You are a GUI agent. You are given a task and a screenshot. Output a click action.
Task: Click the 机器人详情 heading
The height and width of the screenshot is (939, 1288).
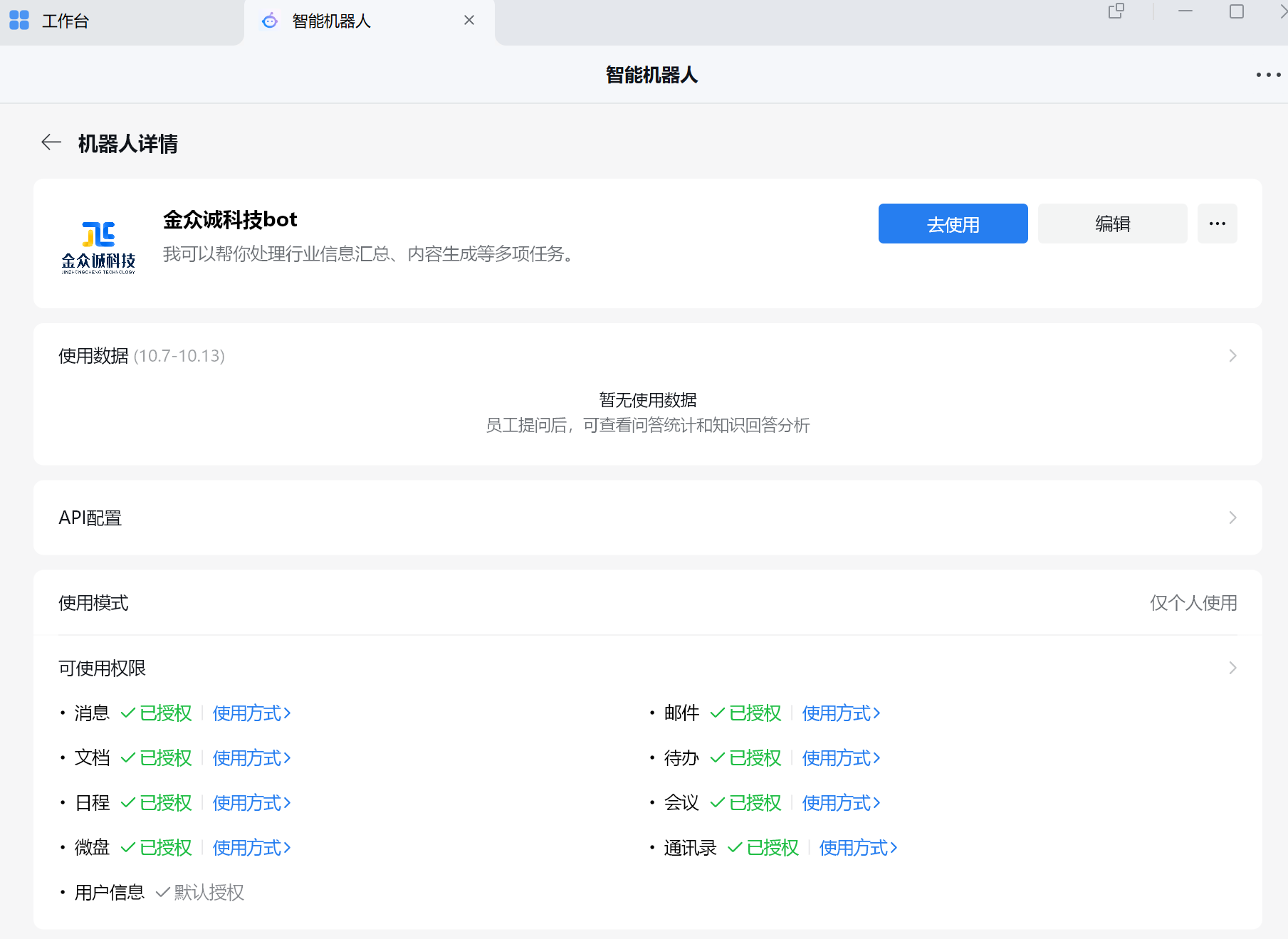128,144
